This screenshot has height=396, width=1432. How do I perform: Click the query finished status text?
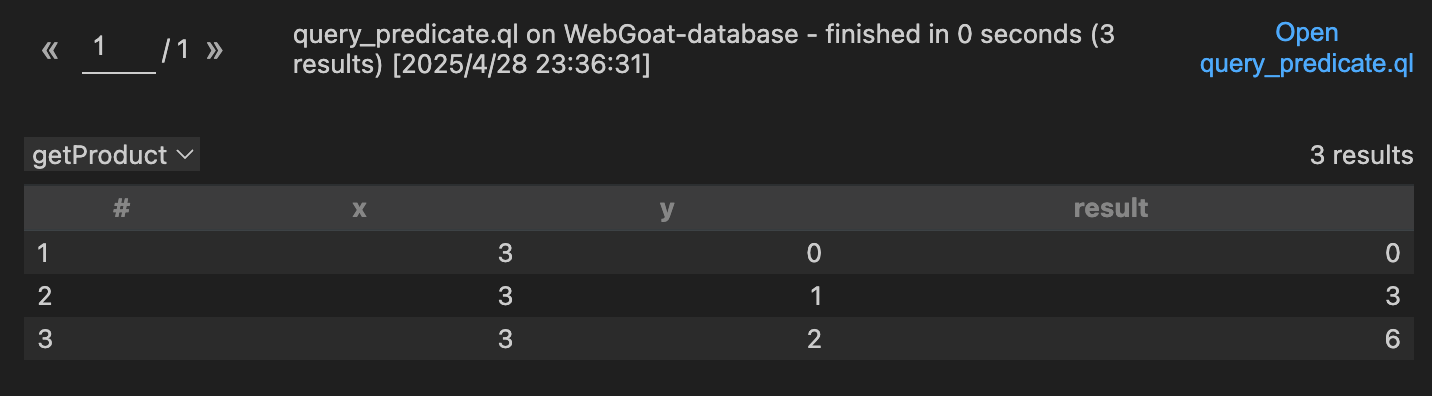pos(704,49)
